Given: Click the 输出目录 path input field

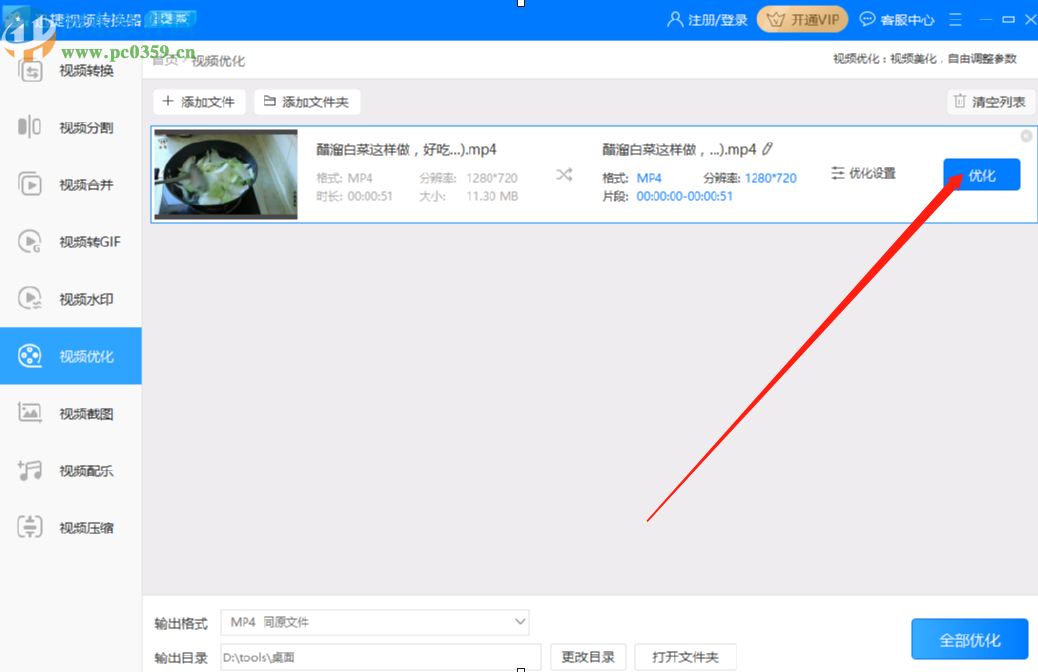Looking at the screenshot, I should coord(381,657).
